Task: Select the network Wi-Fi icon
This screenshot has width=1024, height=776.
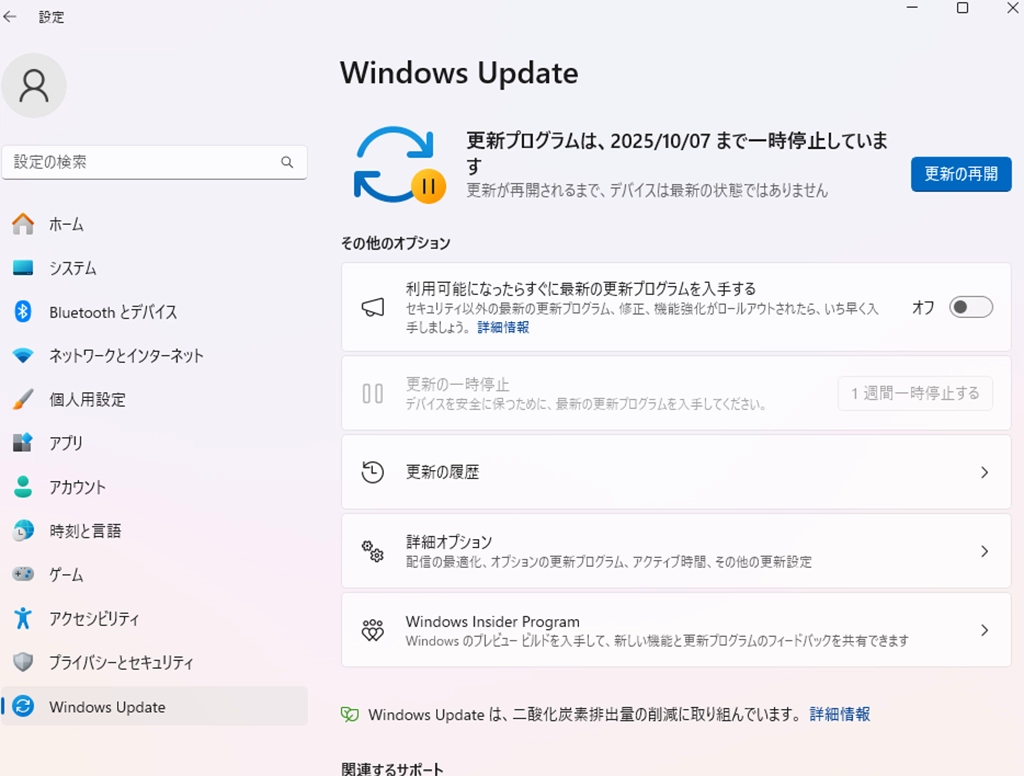Action: point(23,356)
